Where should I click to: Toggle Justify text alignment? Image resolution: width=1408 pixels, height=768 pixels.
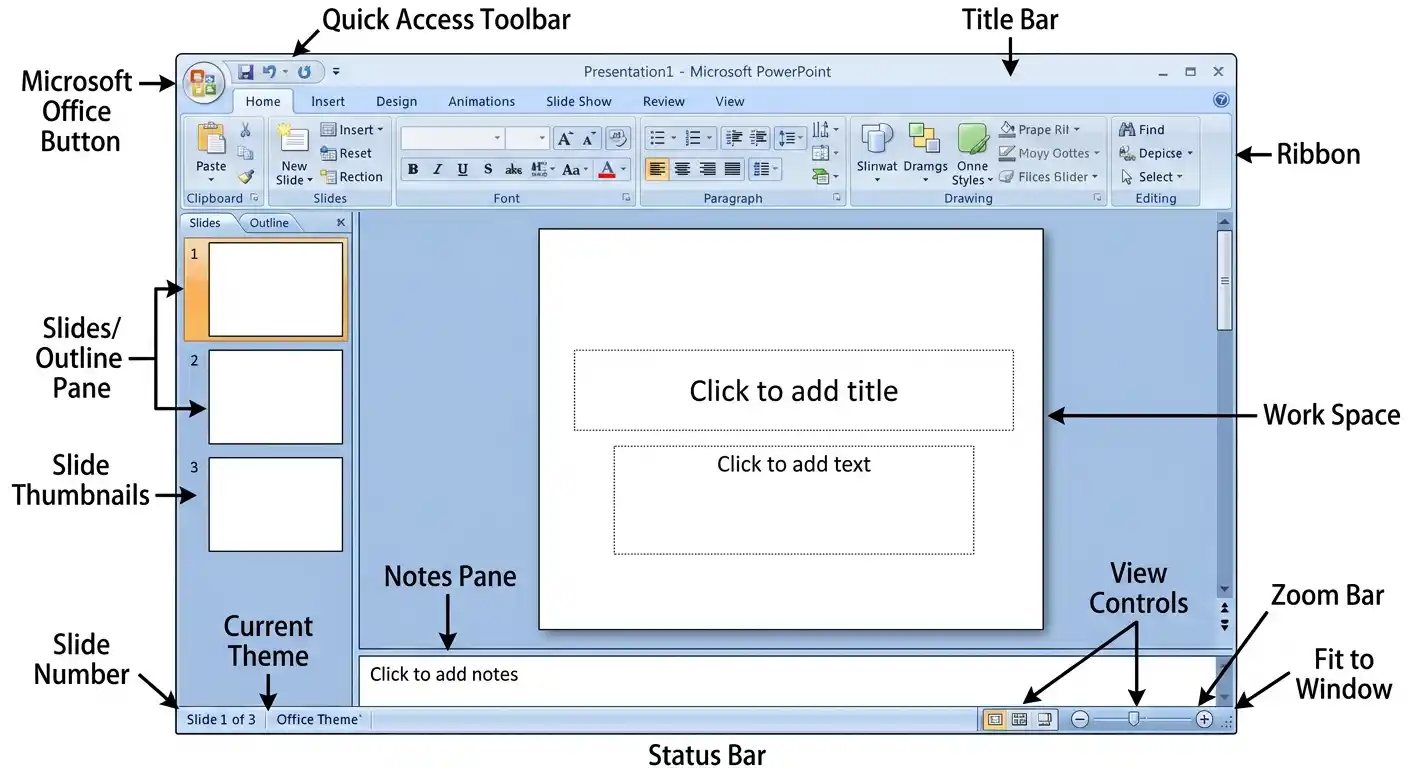pyautogui.click(x=733, y=169)
